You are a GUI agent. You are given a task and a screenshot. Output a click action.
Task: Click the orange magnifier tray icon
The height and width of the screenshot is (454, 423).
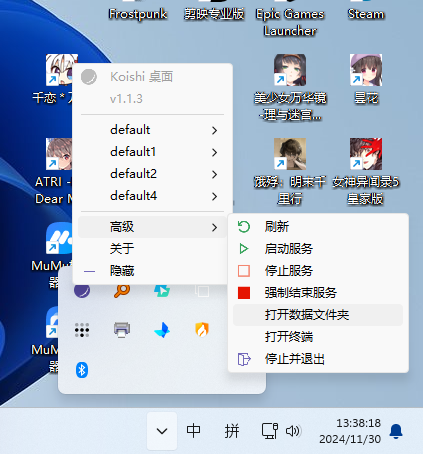122,291
